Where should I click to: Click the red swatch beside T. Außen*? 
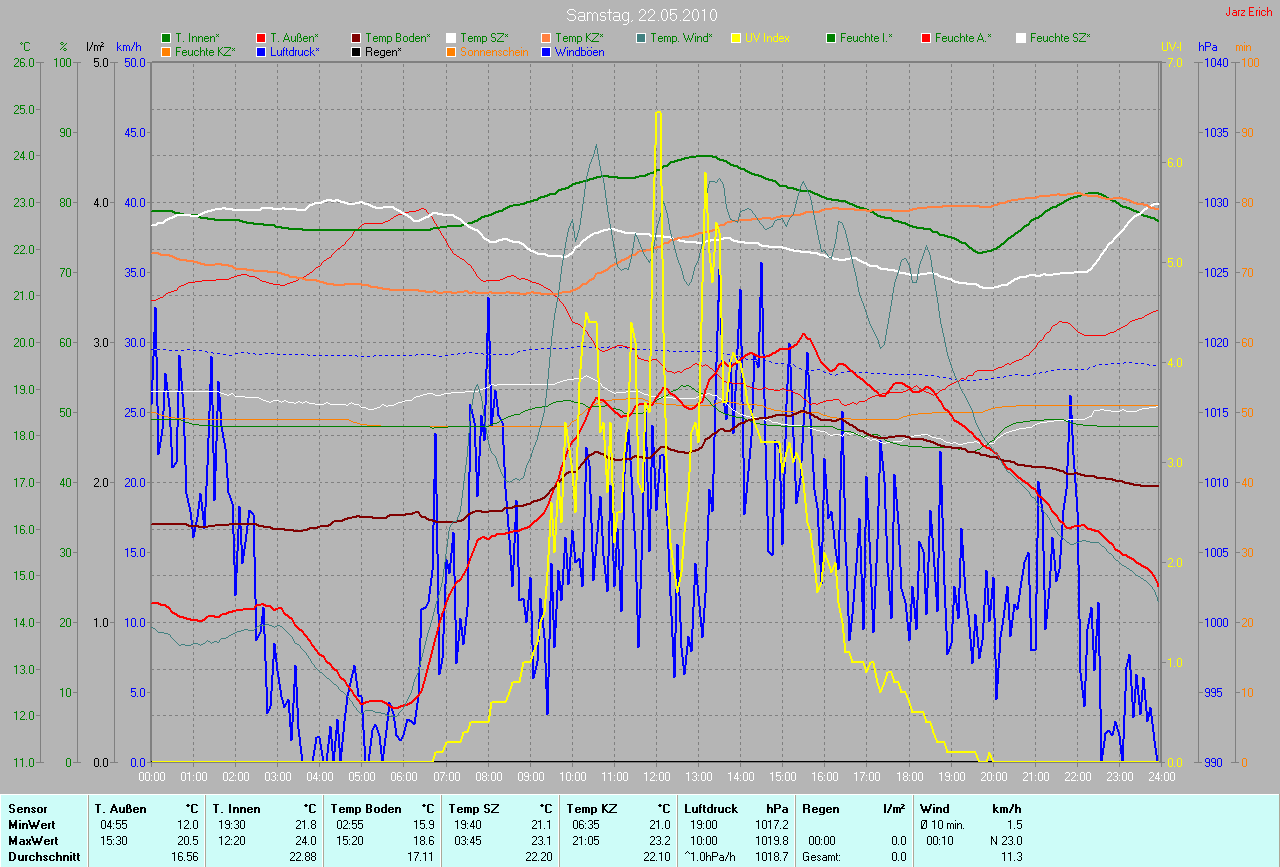tap(262, 38)
